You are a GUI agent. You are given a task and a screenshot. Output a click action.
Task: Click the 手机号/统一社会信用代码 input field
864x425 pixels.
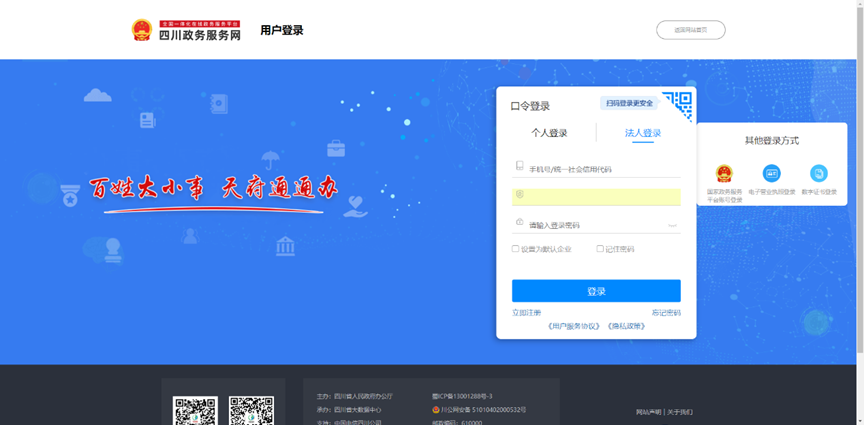596,168
